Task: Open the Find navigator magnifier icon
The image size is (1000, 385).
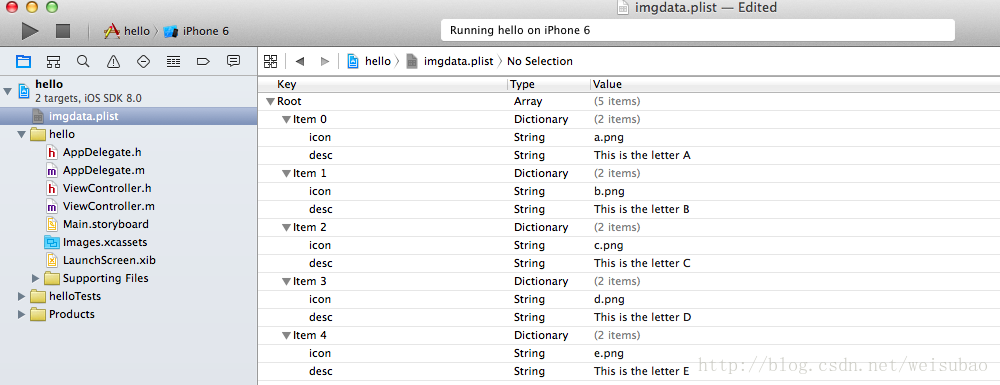Action: point(83,61)
